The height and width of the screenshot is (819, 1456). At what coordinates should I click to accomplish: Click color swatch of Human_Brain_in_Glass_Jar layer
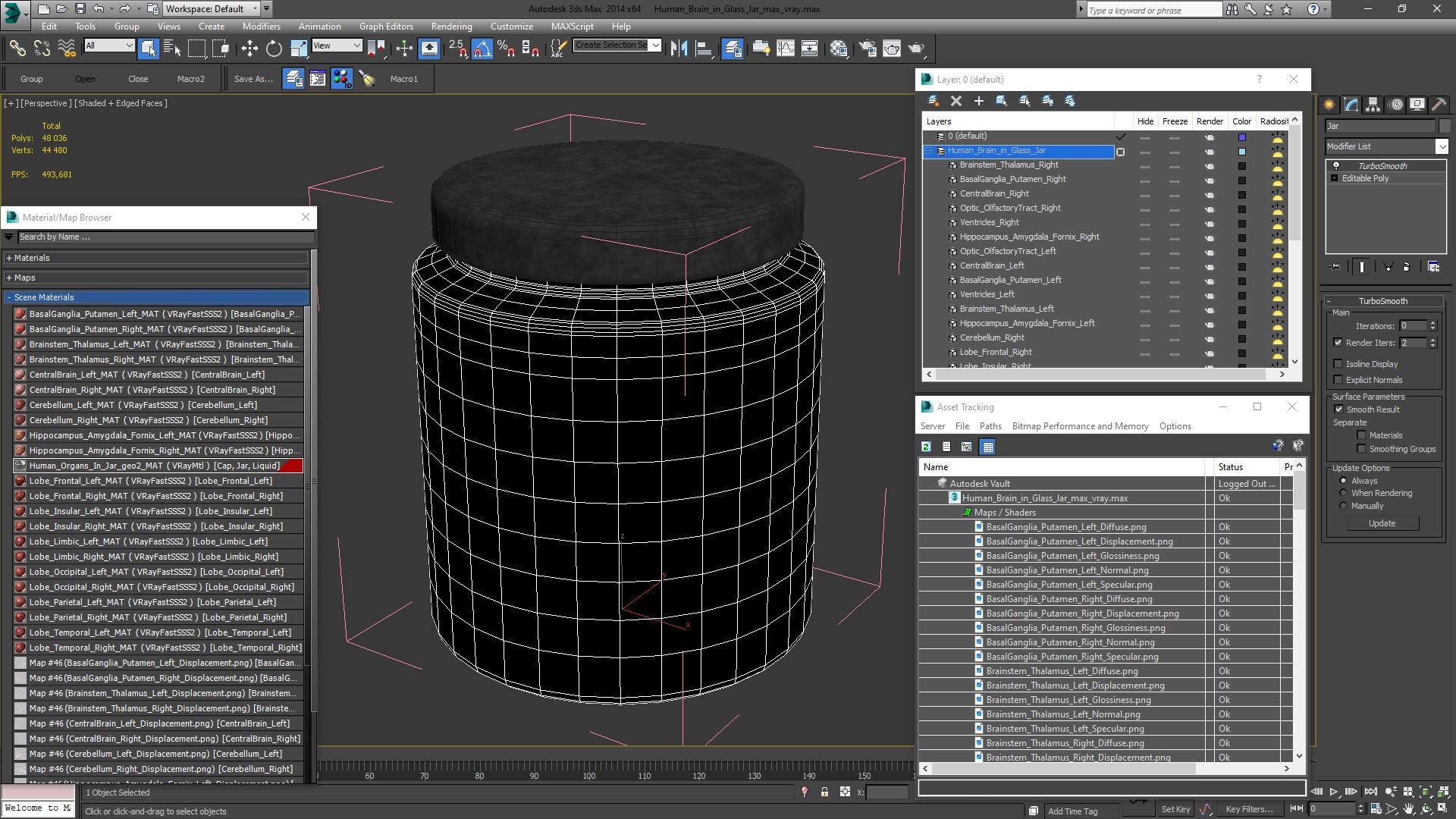tap(1242, 152)
